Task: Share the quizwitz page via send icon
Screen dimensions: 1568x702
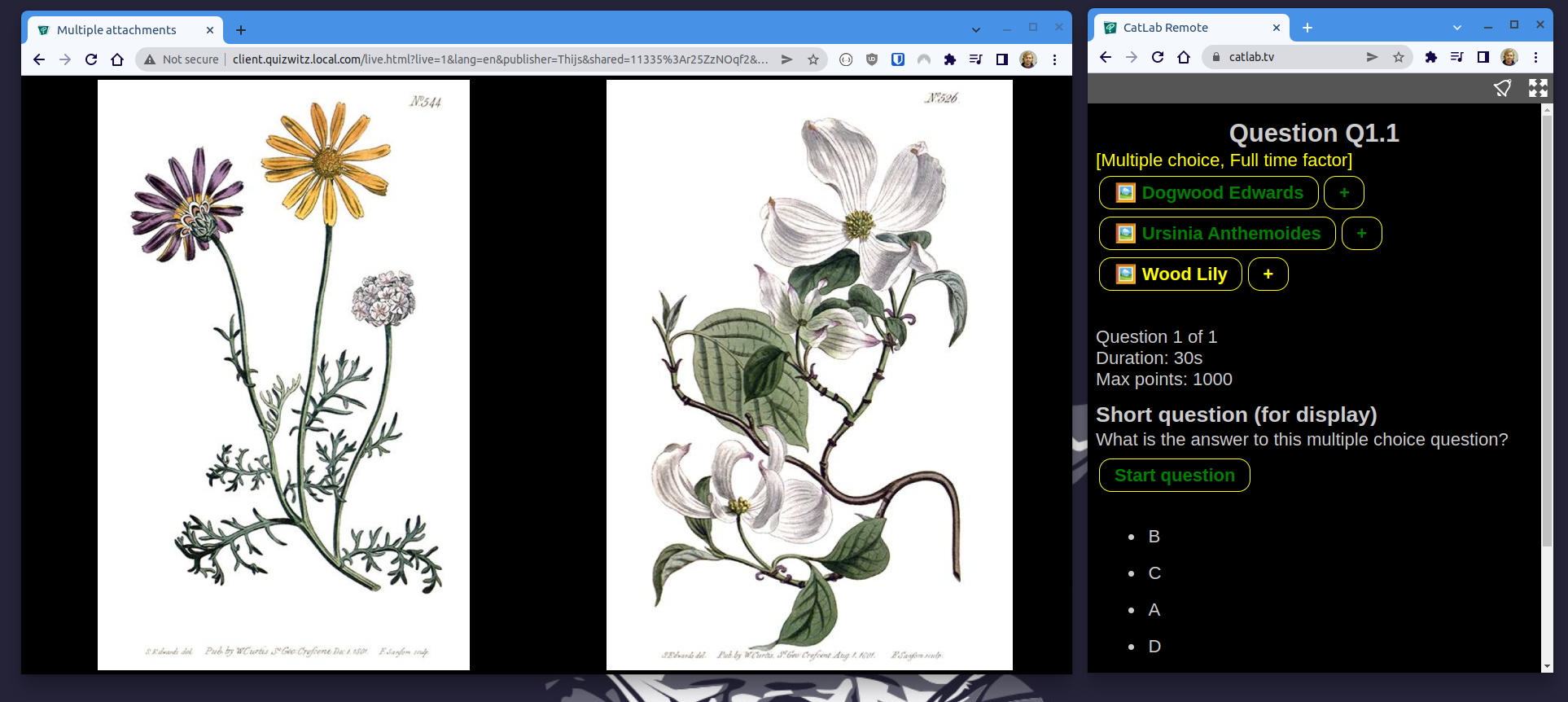Action: click(x=786, y=59)
